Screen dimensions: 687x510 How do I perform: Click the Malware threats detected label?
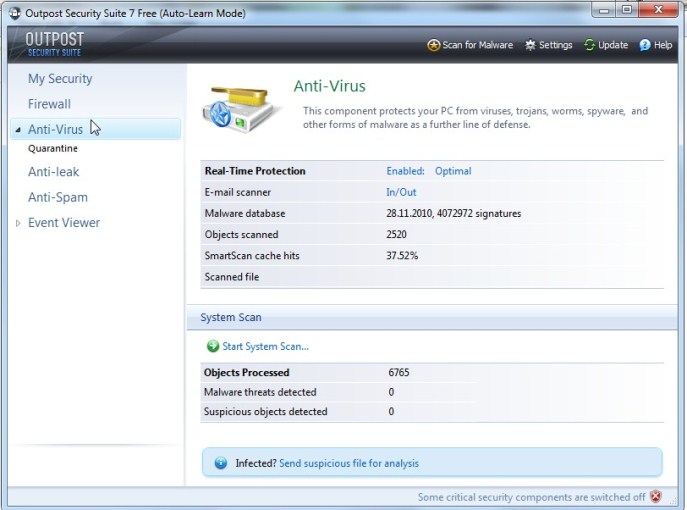point(260,392)
